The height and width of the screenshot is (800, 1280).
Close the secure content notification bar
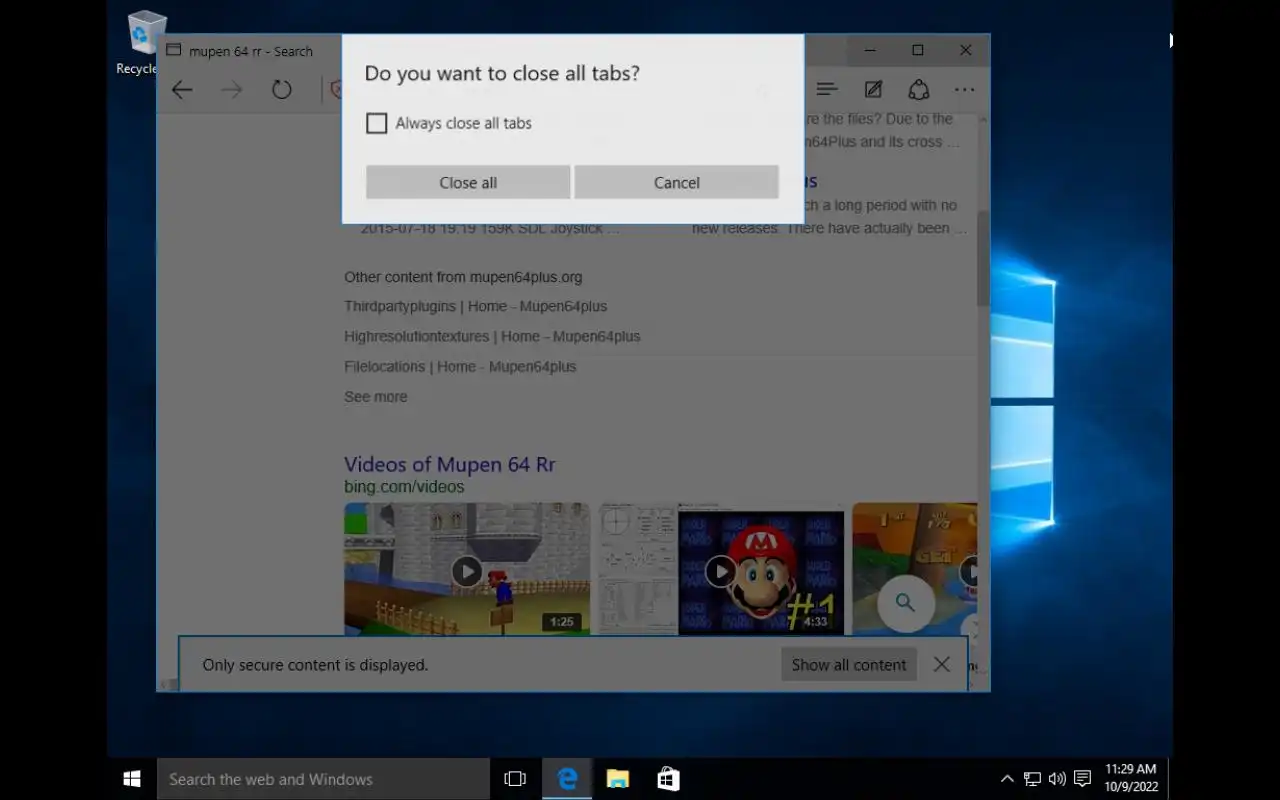941,664
